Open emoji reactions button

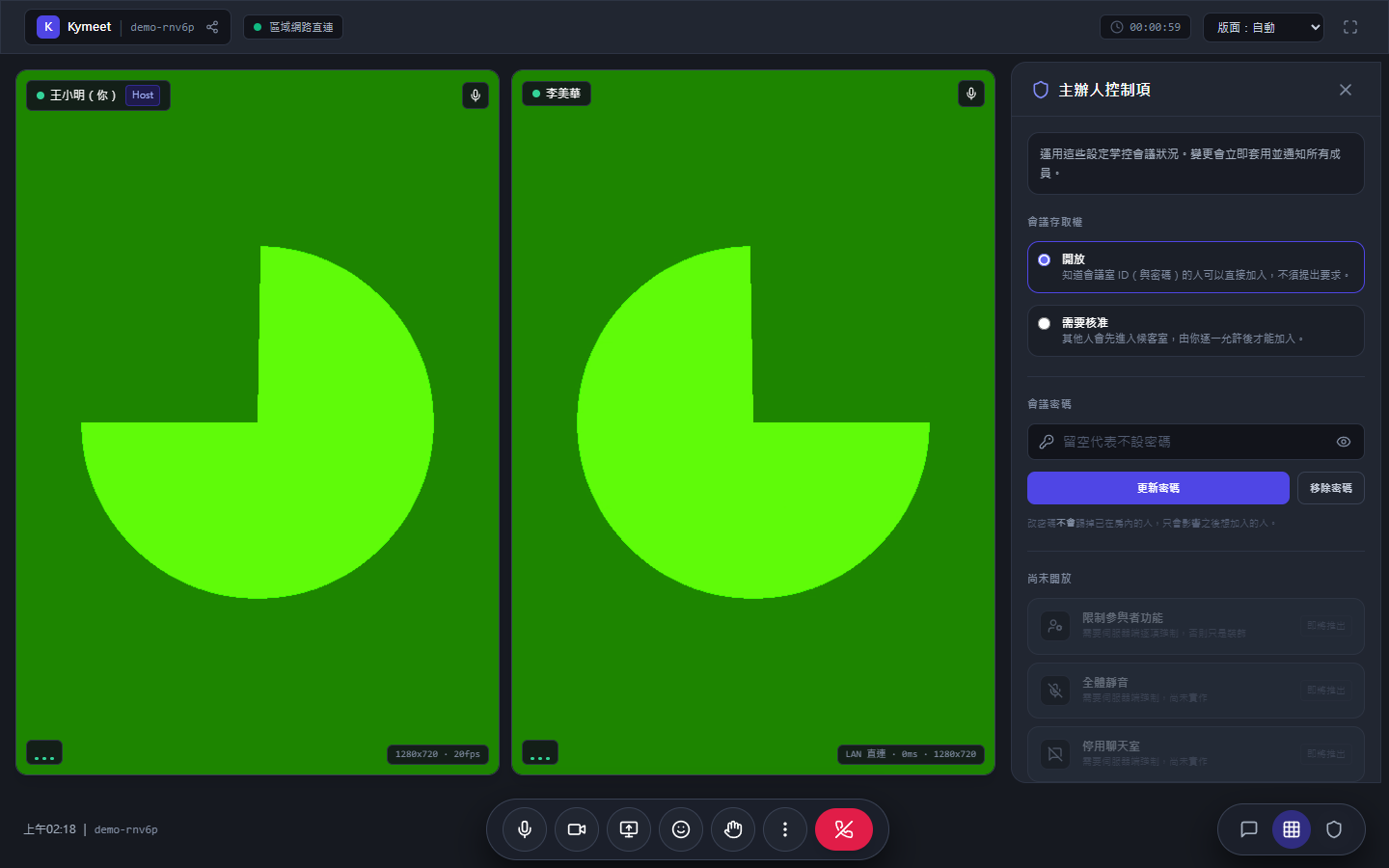click(681, 829)
